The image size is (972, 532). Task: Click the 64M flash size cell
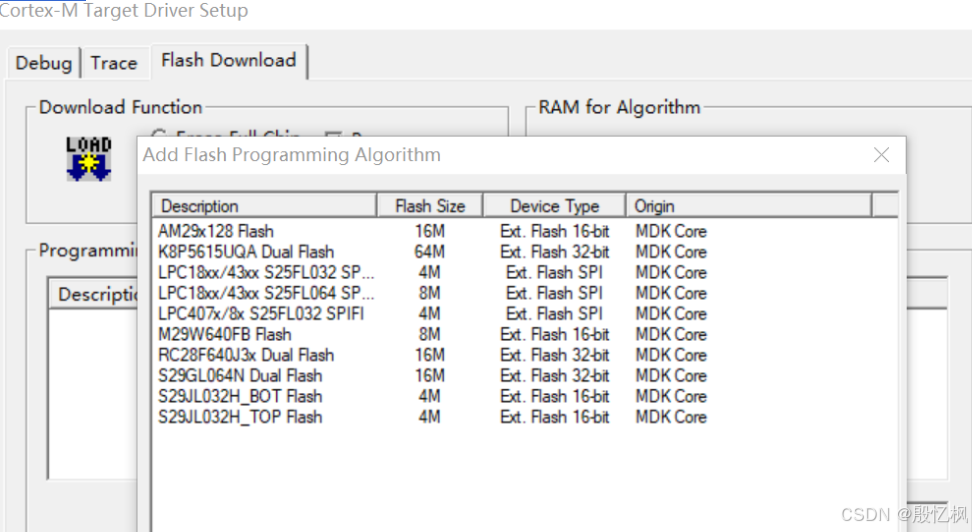tap(430, 252)
